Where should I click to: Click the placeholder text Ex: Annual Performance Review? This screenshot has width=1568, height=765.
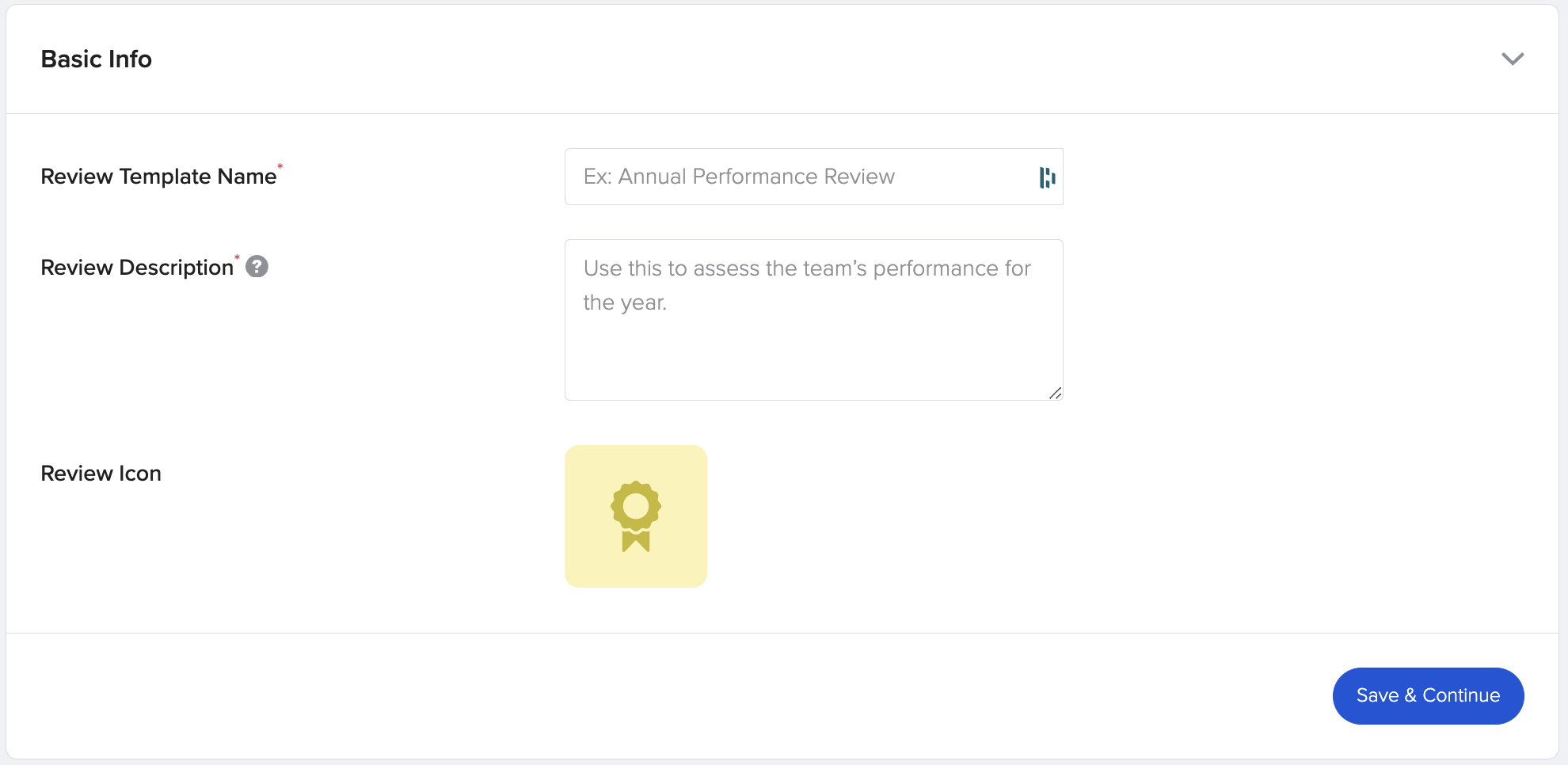[739, 176]
